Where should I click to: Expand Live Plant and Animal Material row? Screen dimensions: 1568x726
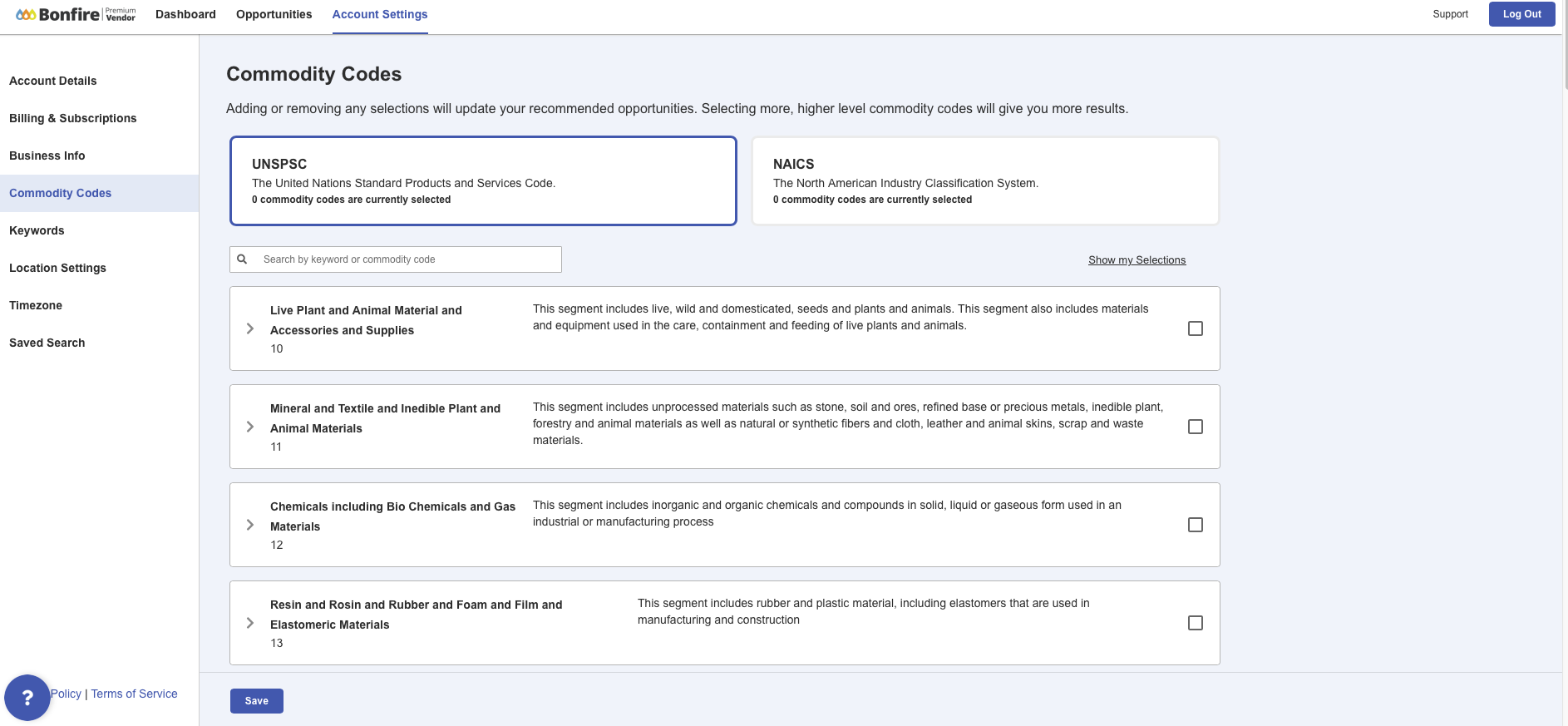(250, 328)
